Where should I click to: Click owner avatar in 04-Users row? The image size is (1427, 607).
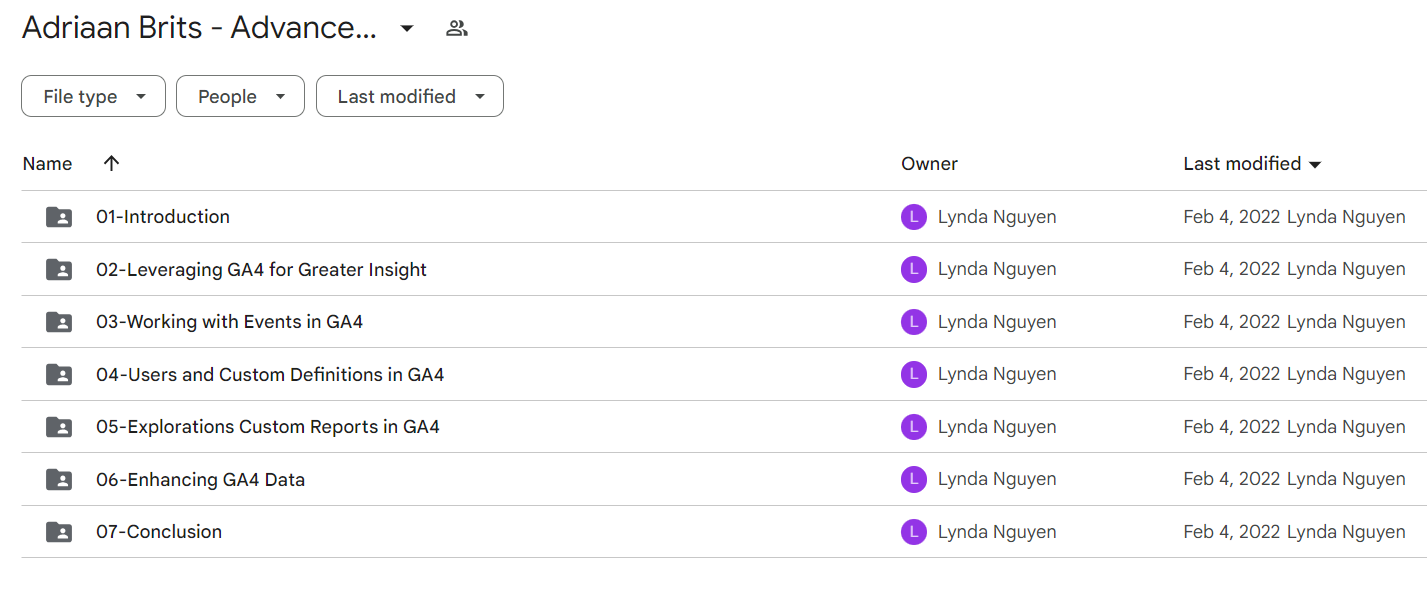coord(914,374)
